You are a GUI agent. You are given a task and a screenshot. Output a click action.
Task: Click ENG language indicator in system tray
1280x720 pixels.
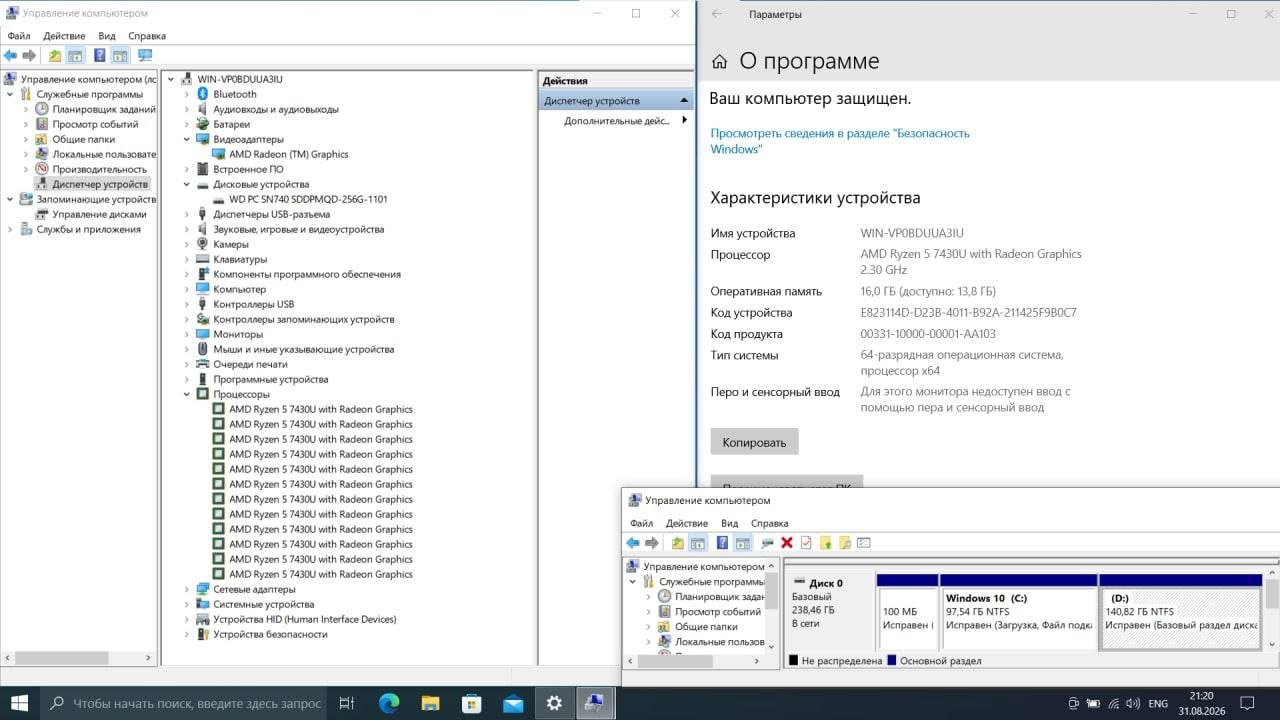[x=1158, y=704]
